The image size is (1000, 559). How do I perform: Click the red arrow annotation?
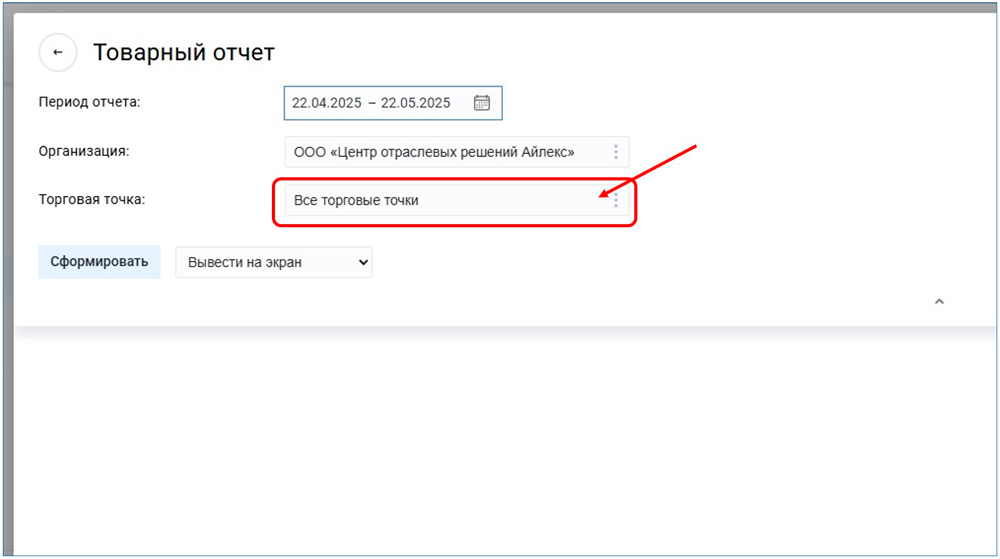[650, 170]
